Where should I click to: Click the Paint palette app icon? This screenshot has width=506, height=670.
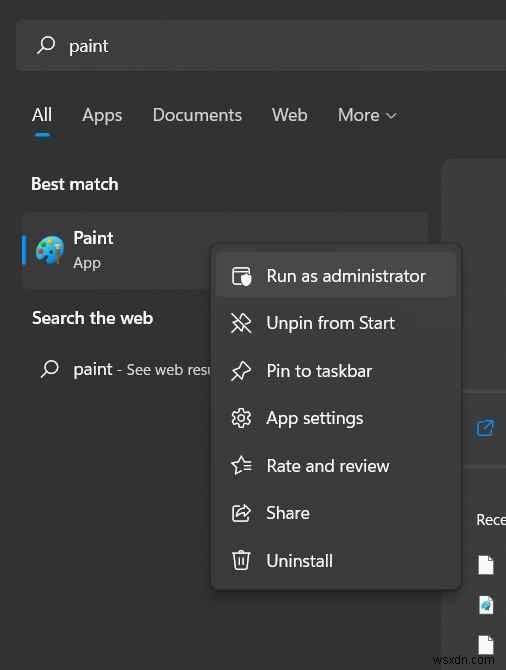[50, 250]
